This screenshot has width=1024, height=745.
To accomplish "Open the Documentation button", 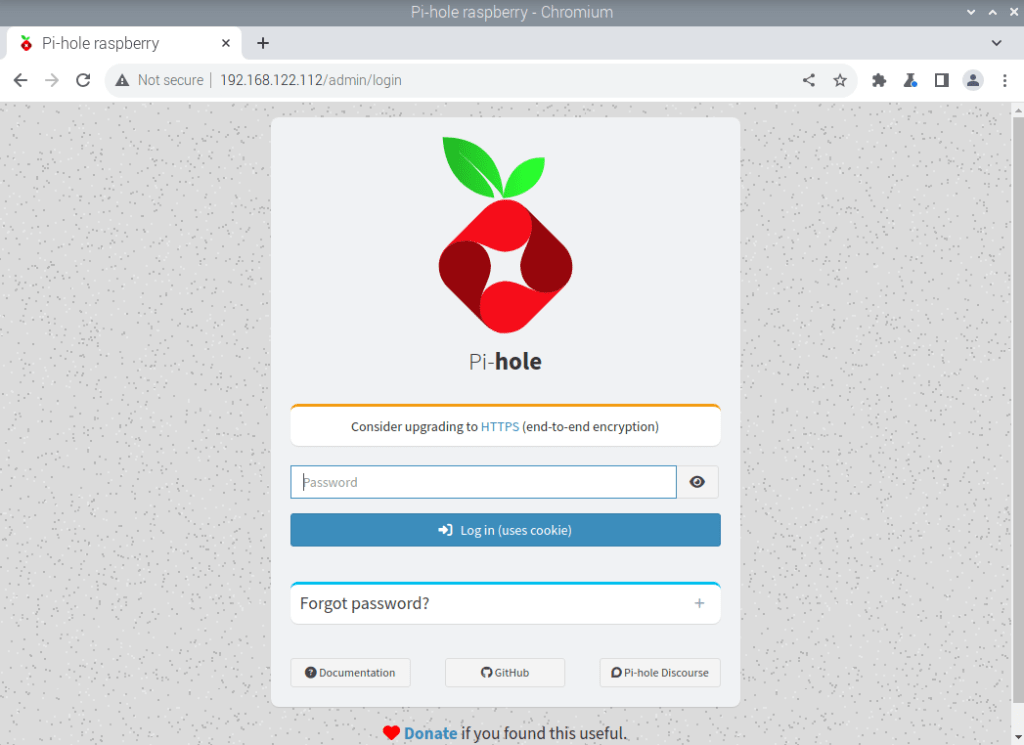I will point(350,673).
